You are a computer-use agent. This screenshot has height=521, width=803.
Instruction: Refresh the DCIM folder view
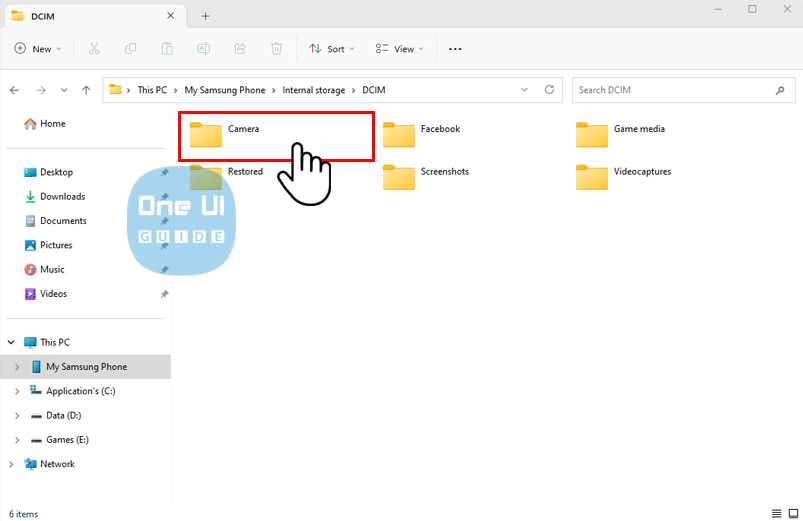coord(549,90)
